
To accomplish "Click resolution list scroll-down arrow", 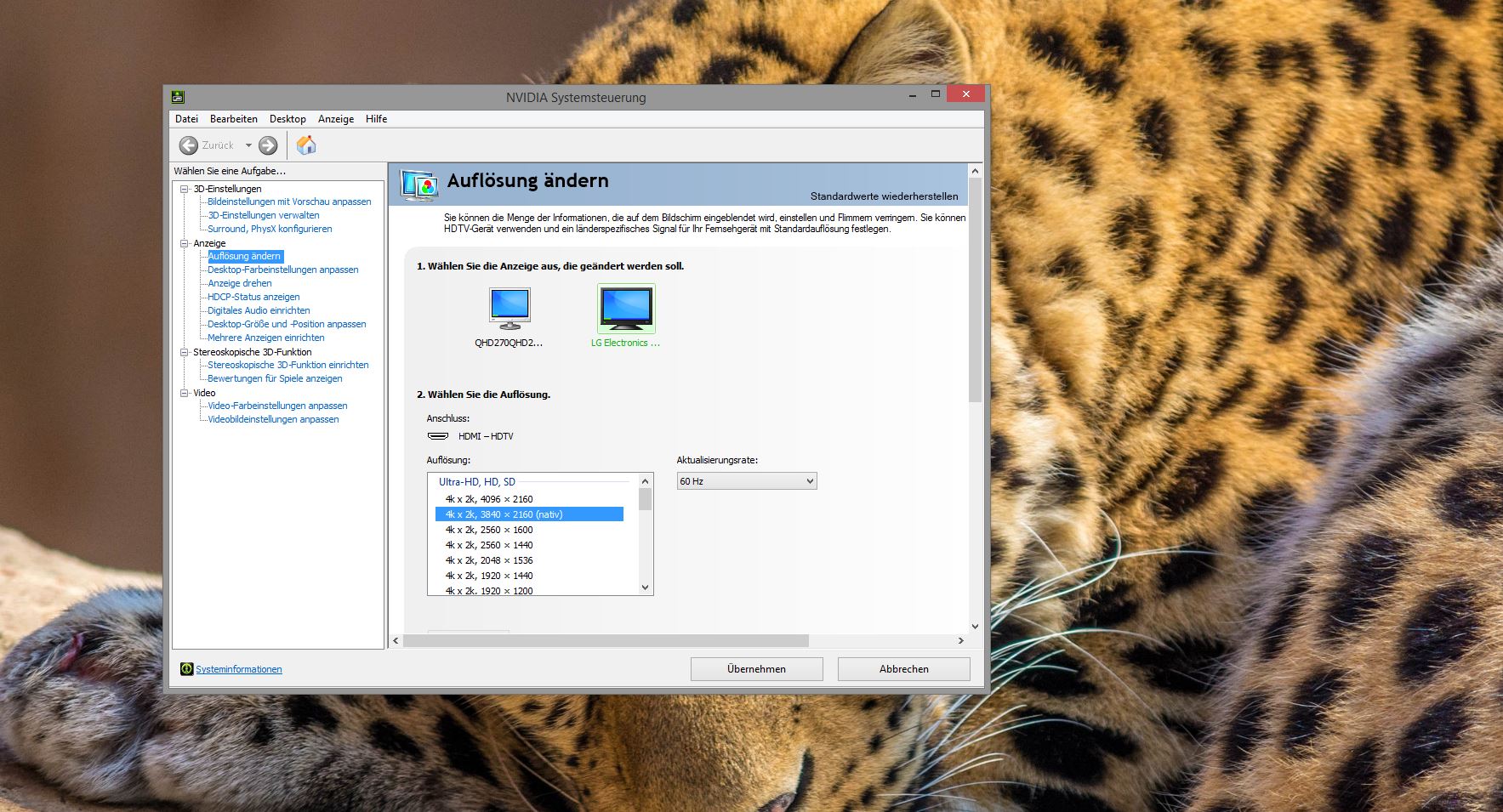I will [645, 588].
